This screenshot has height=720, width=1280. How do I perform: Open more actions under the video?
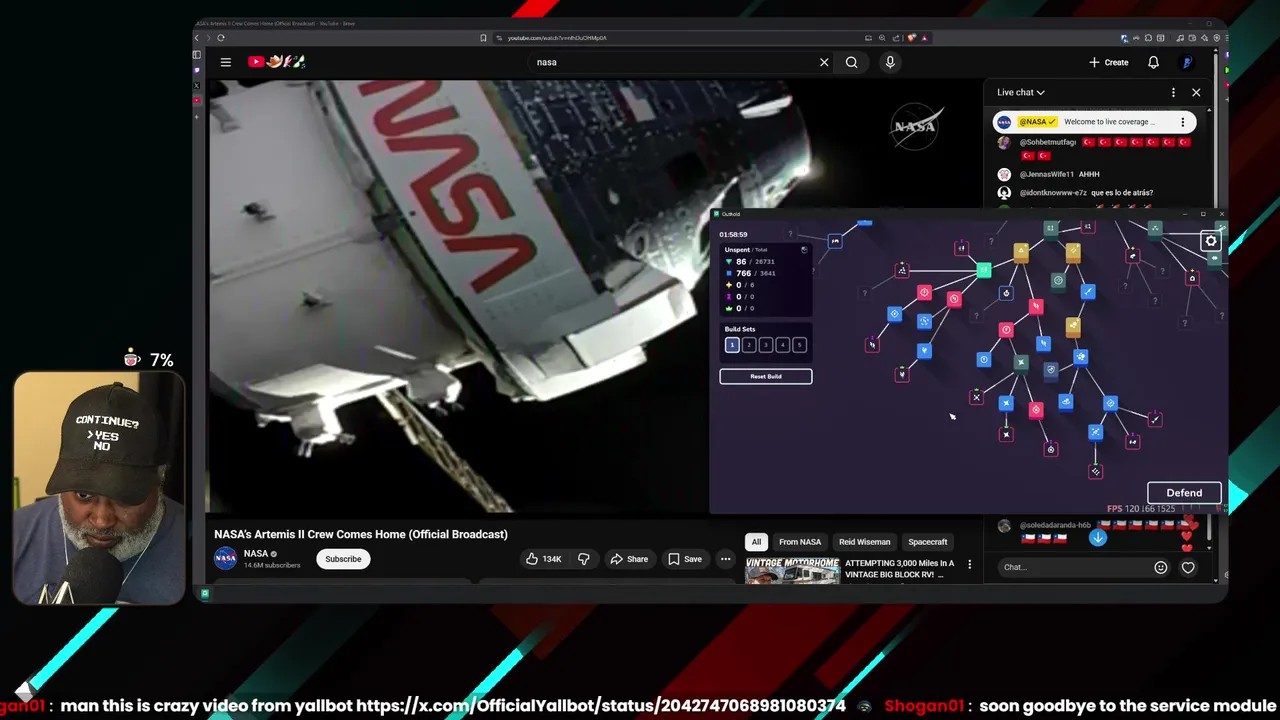[725, 559]
